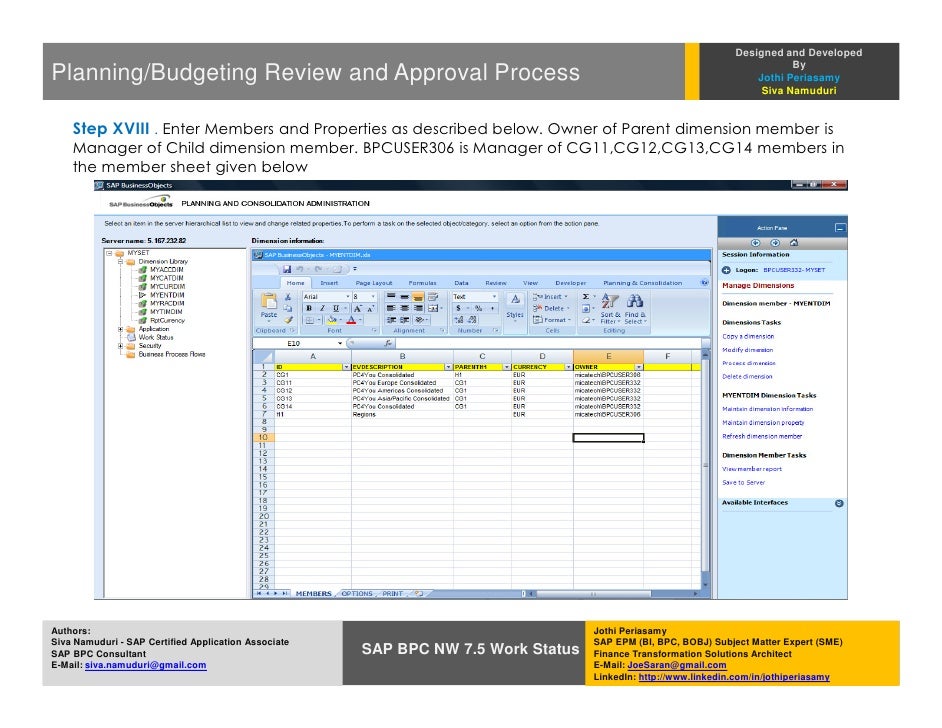Click the Find & Select binoculars icon
Screen dimensions: 942x728
634,309
